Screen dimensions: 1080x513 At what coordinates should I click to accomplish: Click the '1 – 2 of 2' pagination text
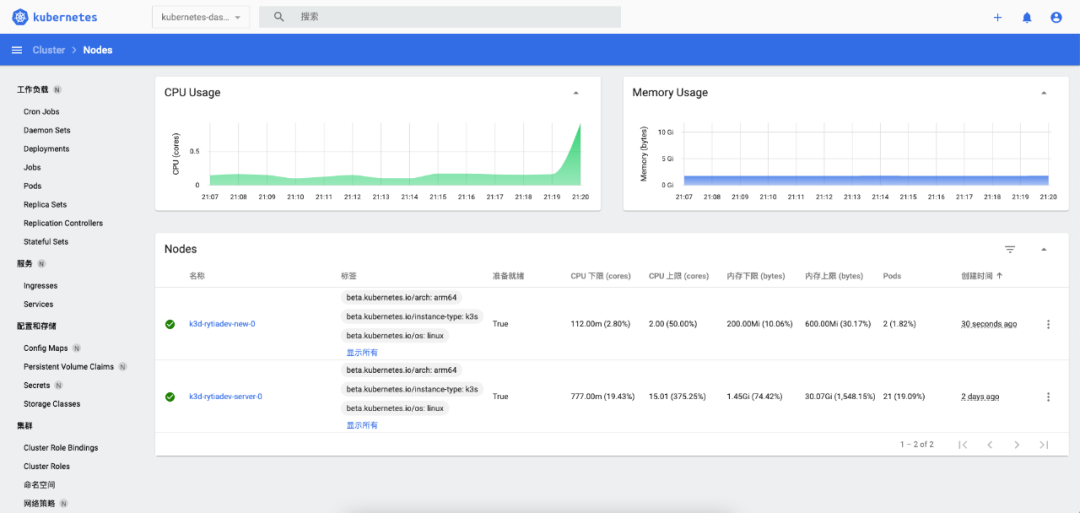coord(917,445)
